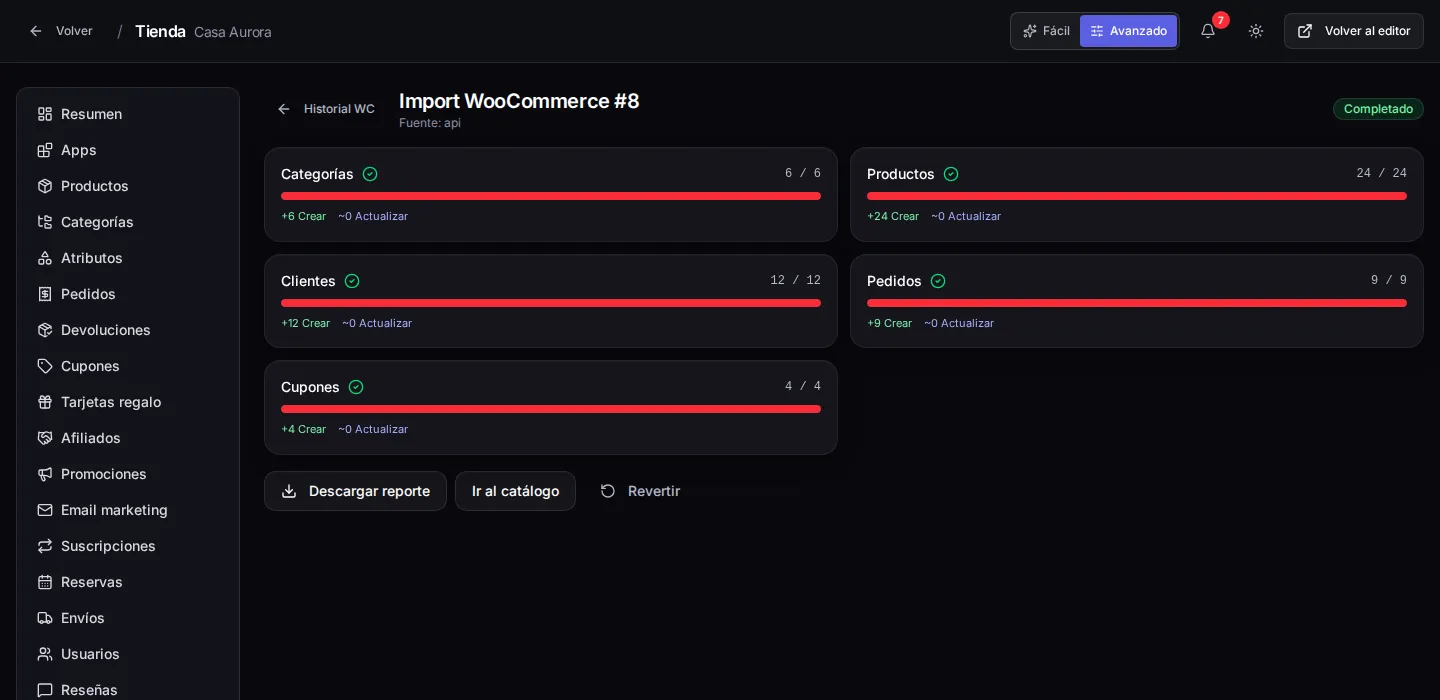Click the "+6 Crear" text
This screenshot has width=1440, height=700.
coord(303,216)
